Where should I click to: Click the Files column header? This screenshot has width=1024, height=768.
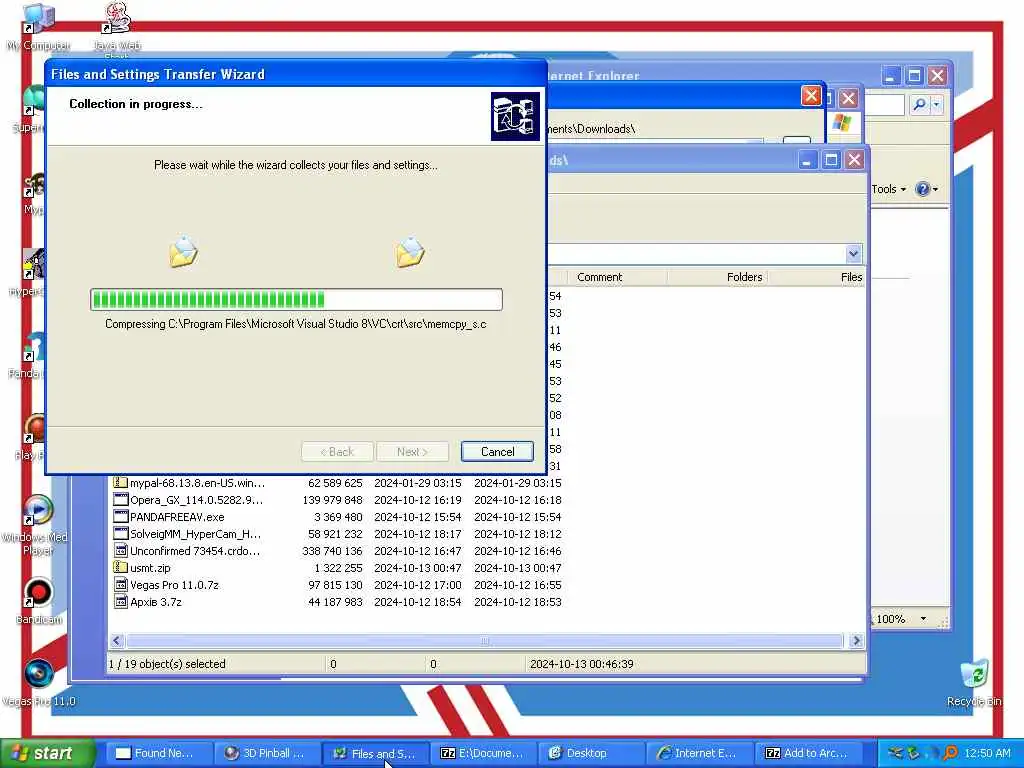[816, 277]
